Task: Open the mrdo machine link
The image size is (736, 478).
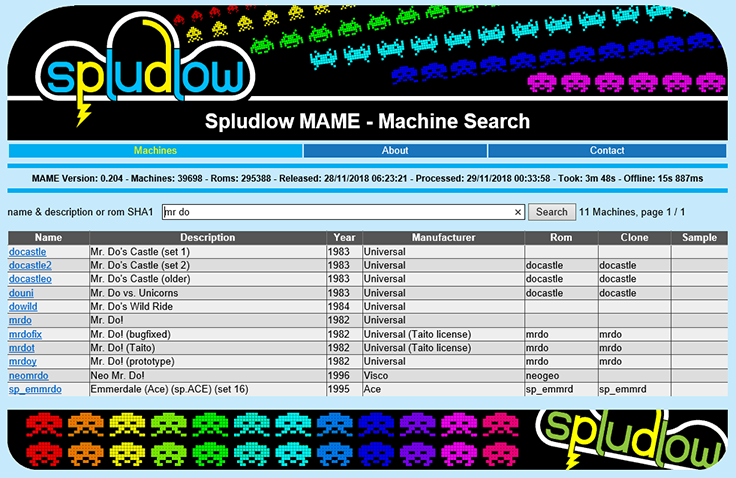Action: pyautogui.click(x=20, y=320)
